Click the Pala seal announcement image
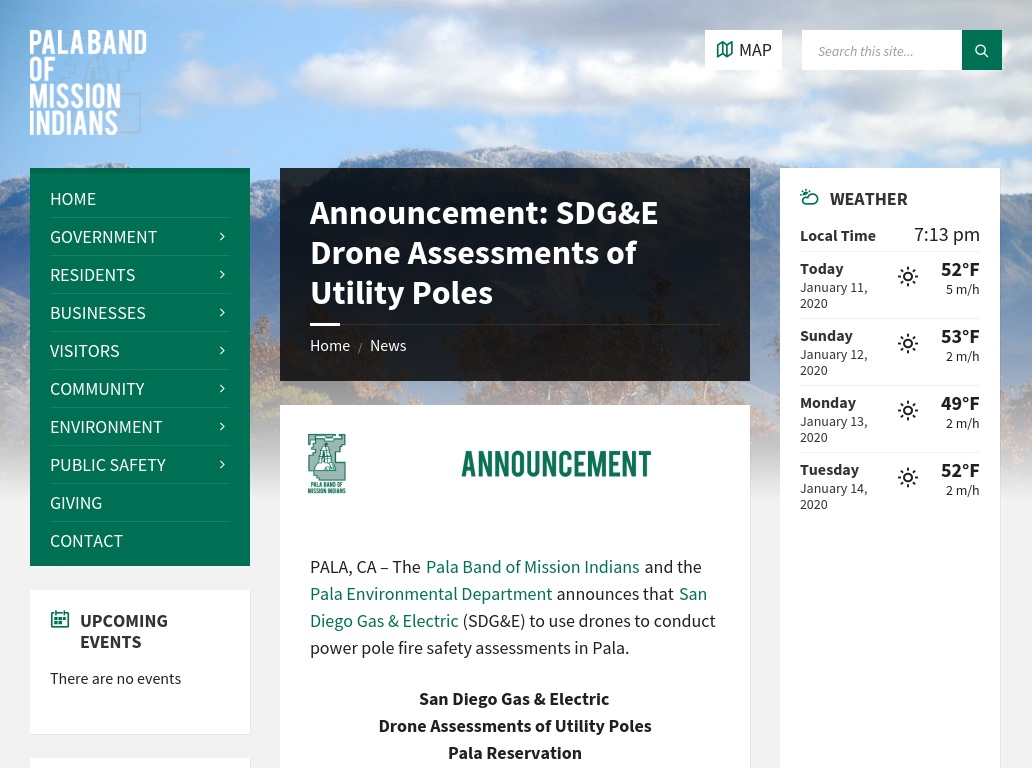Screen dimensions: 1032x768 tap(326, 463)
